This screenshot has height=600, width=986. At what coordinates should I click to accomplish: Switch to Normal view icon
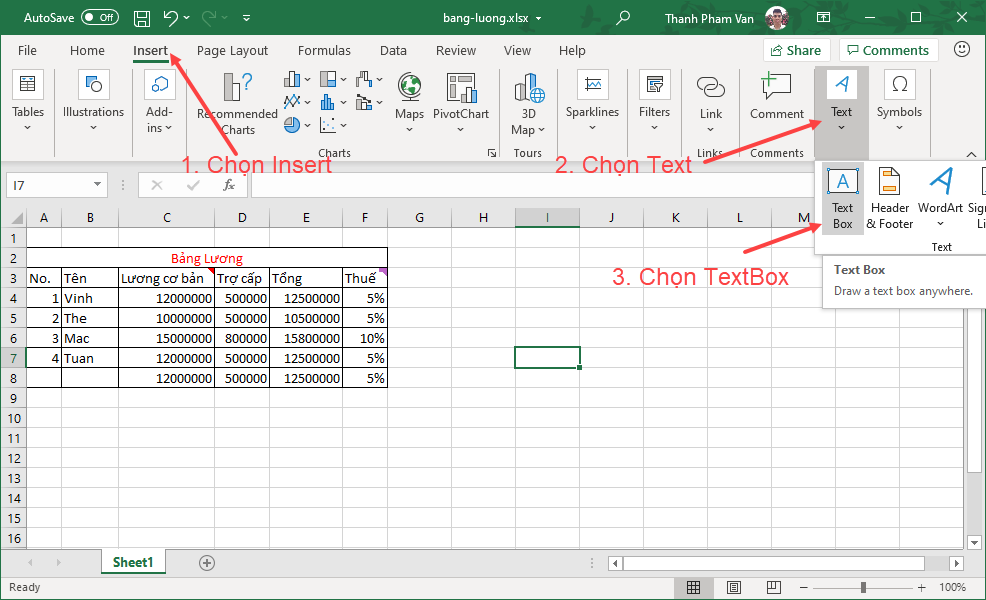694,587
